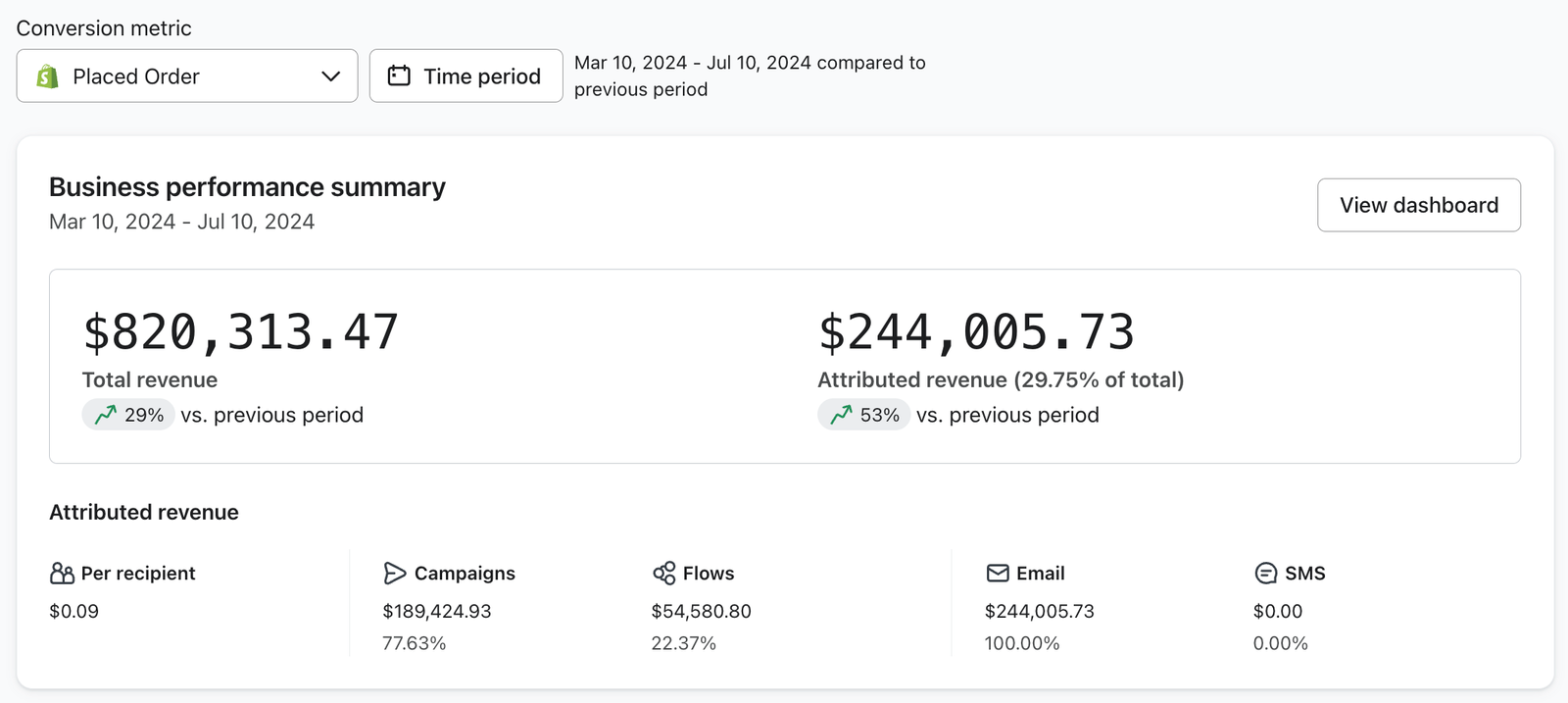Click the SMS chat bubble icon
Viewport: 1568px width, 703px height.
coord(1265,574)
